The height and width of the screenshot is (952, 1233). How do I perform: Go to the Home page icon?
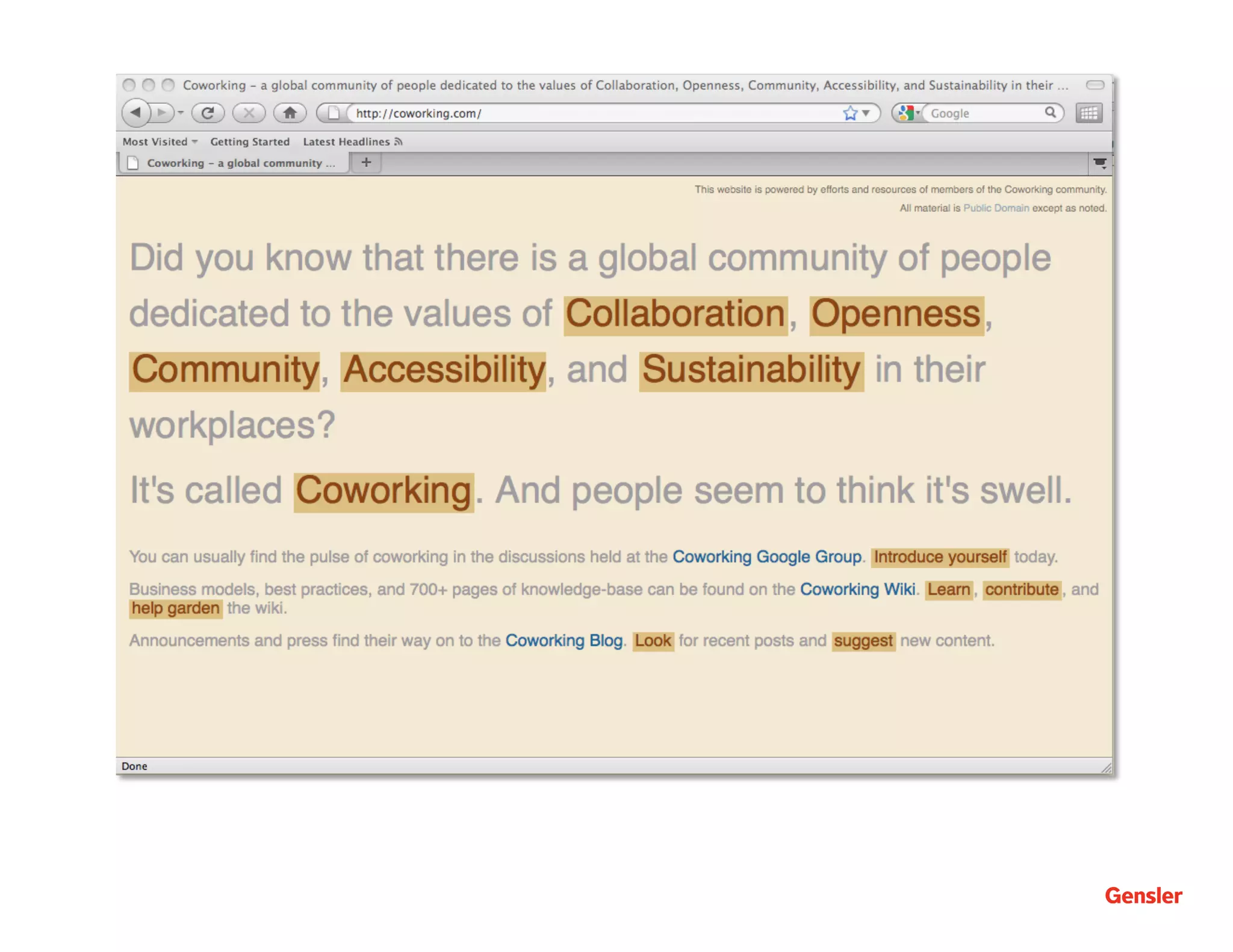[x=290, y=113]
